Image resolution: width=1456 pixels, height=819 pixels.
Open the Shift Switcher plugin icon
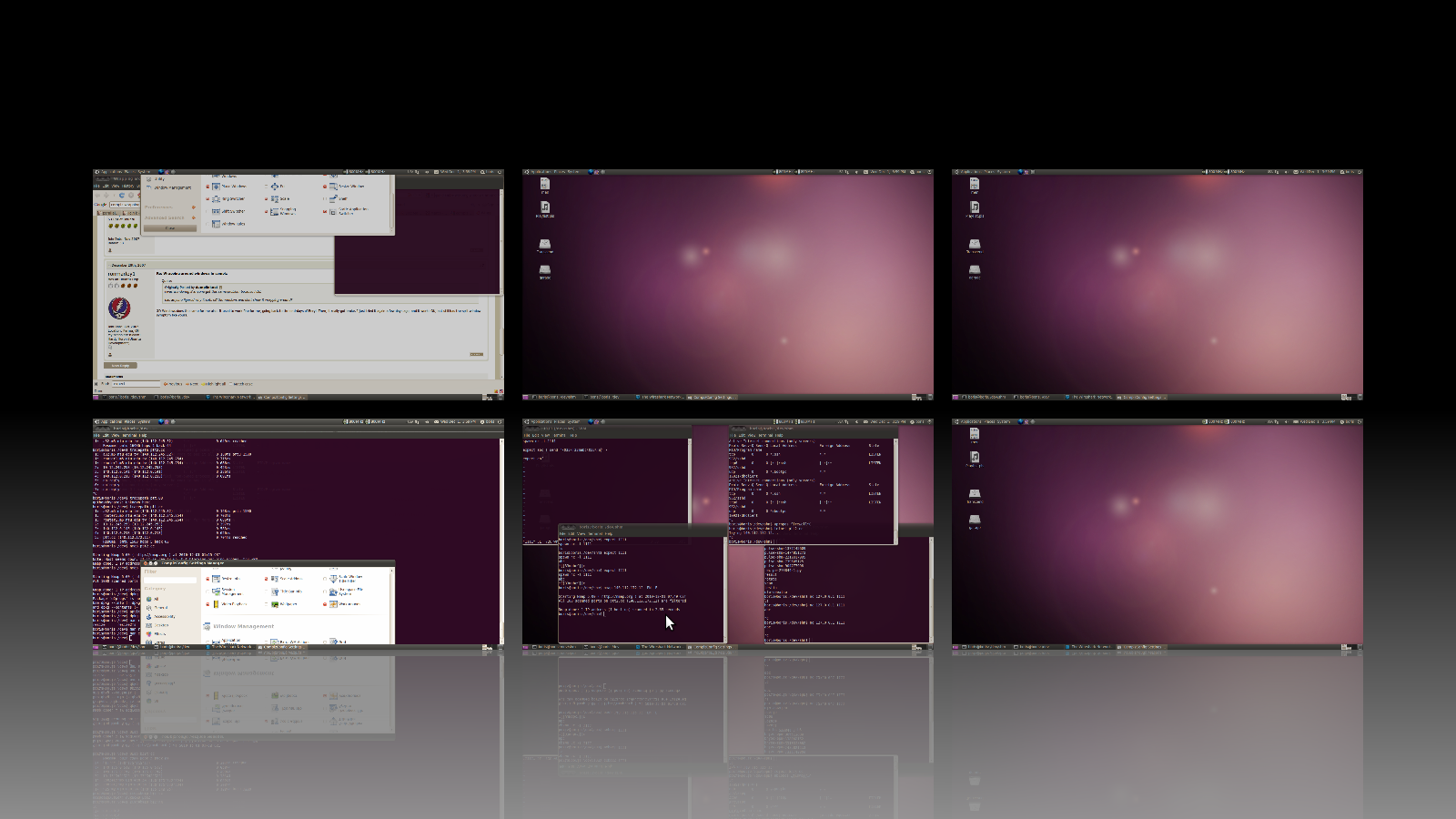(216, 211)
